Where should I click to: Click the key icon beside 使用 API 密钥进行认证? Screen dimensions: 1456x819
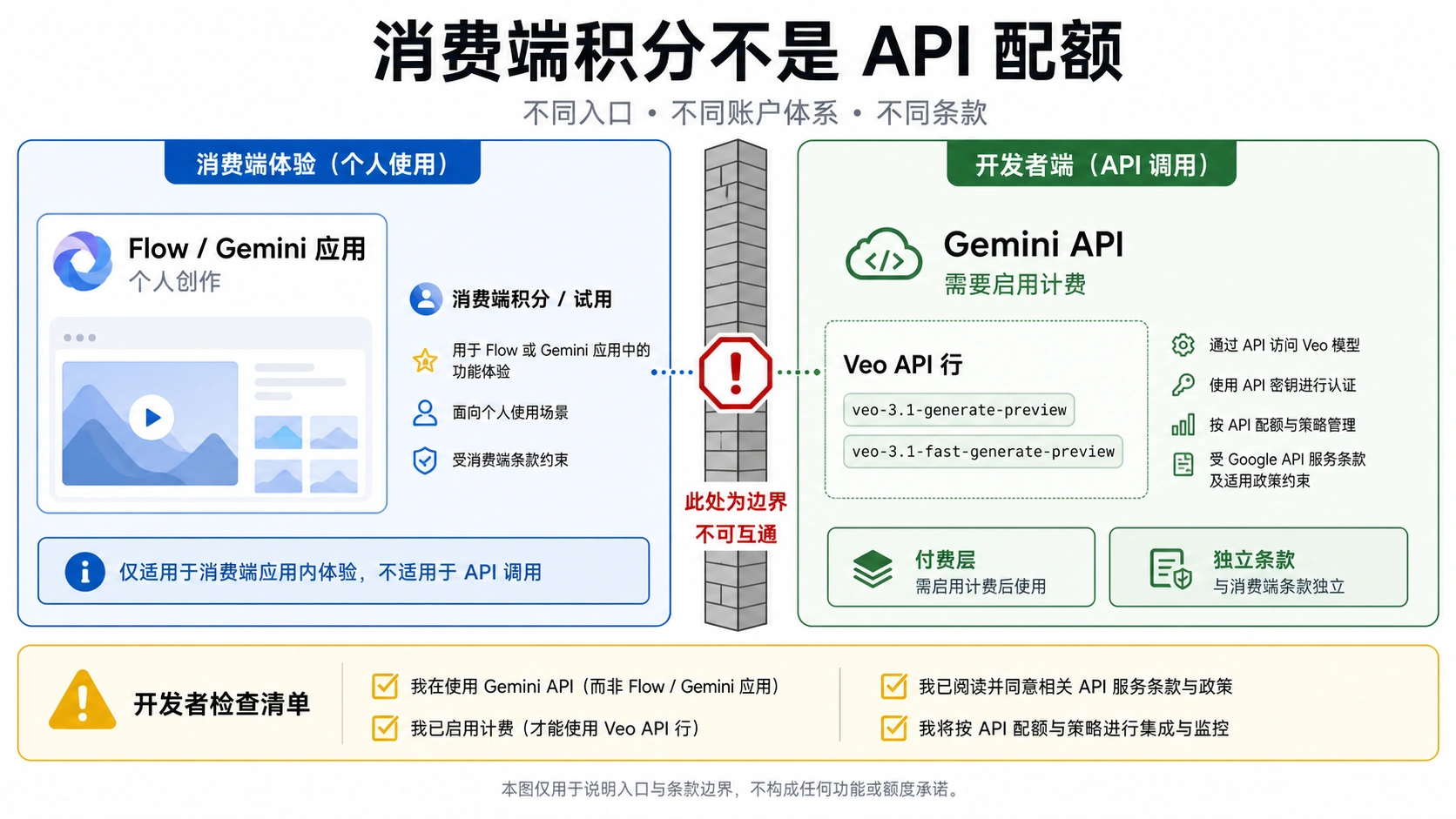tap(1183, 385)
